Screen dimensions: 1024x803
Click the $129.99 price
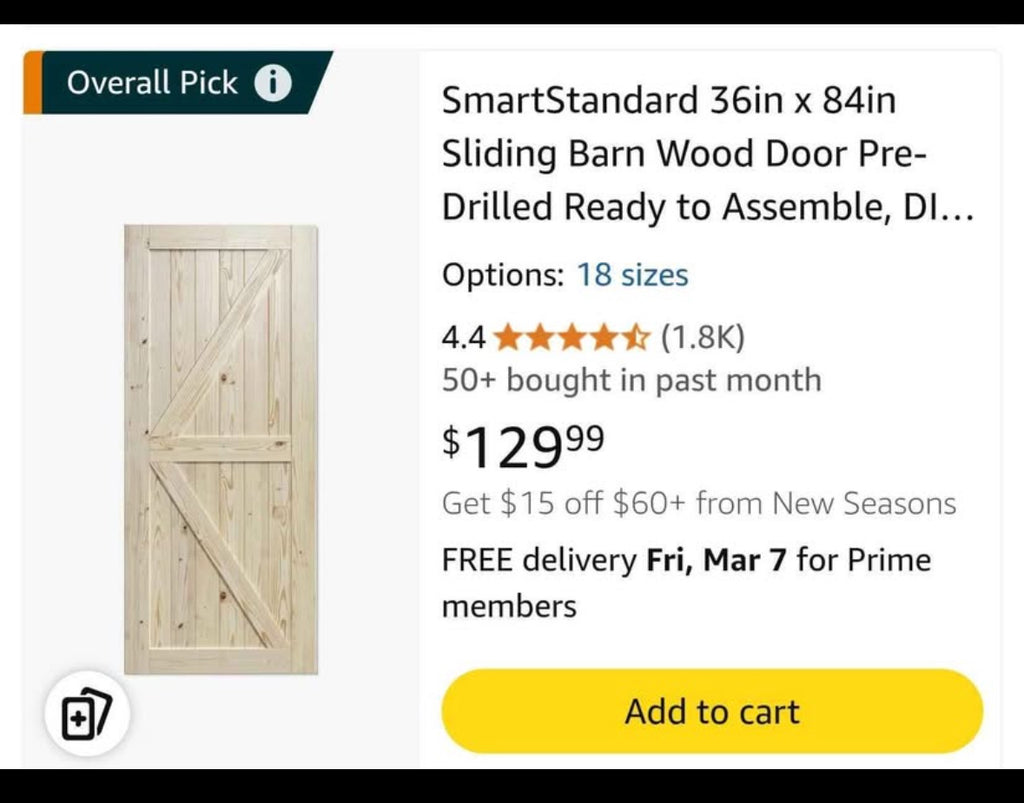tap(523, 447)
